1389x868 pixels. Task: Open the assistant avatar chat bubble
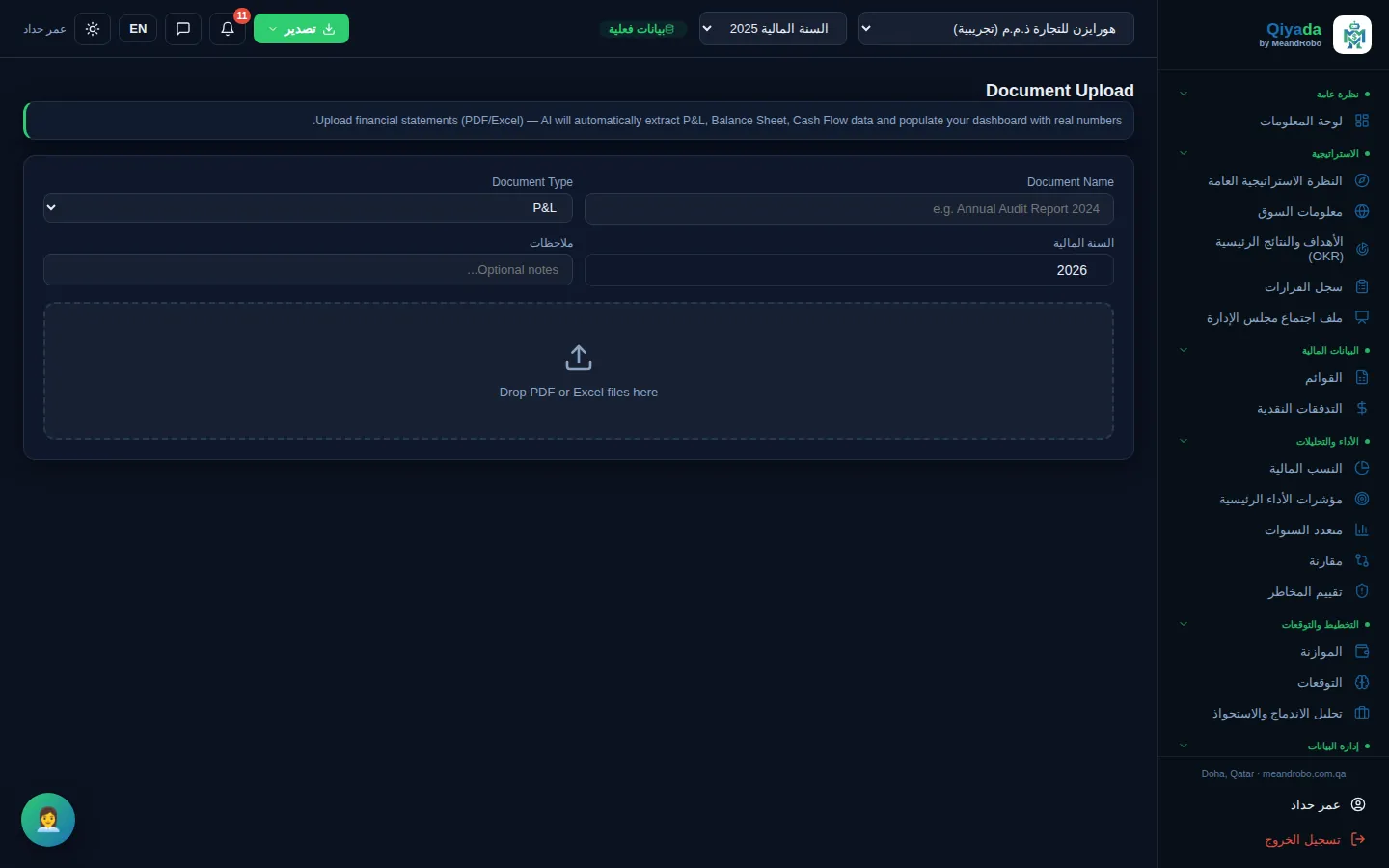click(x=48, y=820)
